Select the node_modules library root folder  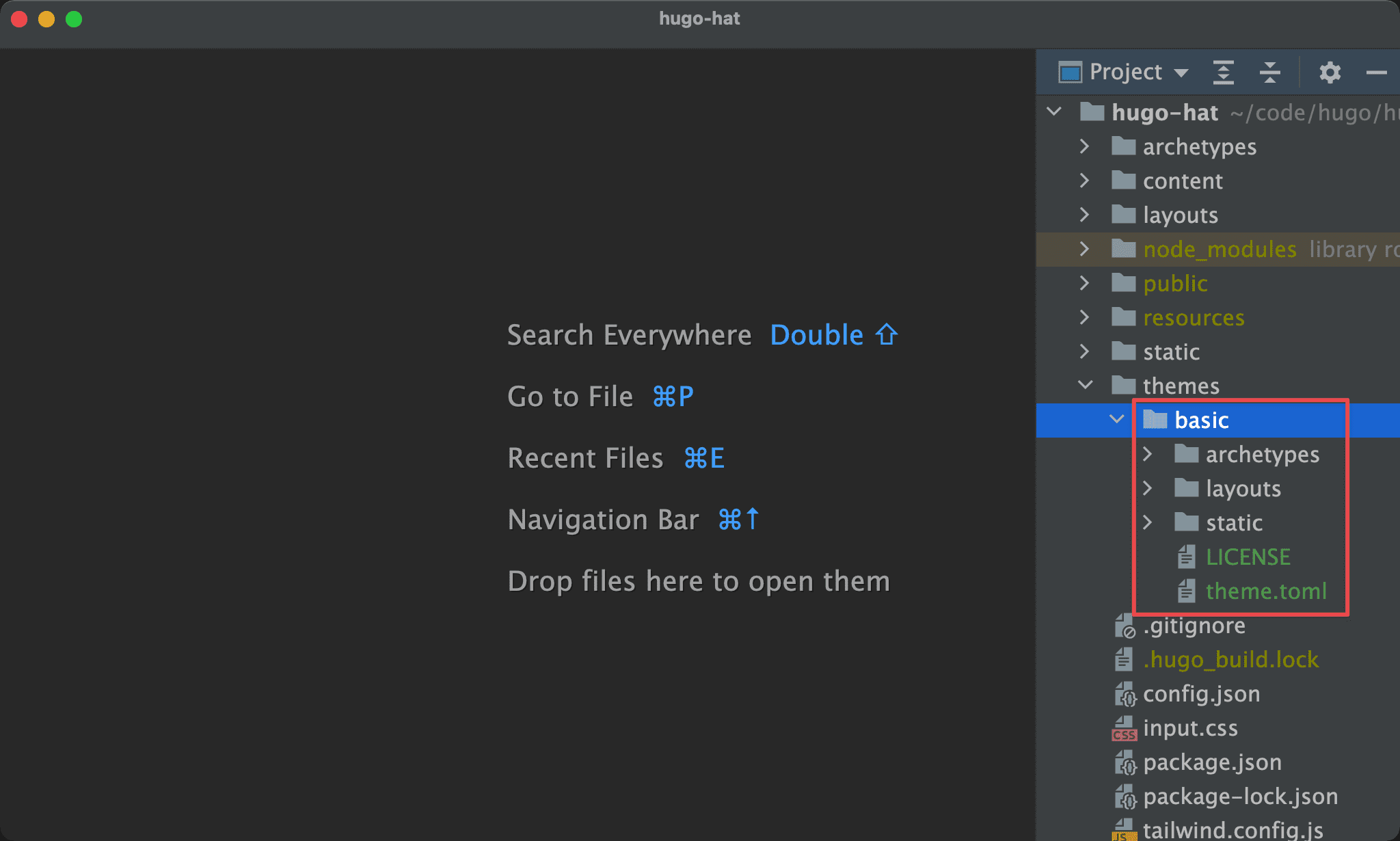click(x=1220, y=249)
